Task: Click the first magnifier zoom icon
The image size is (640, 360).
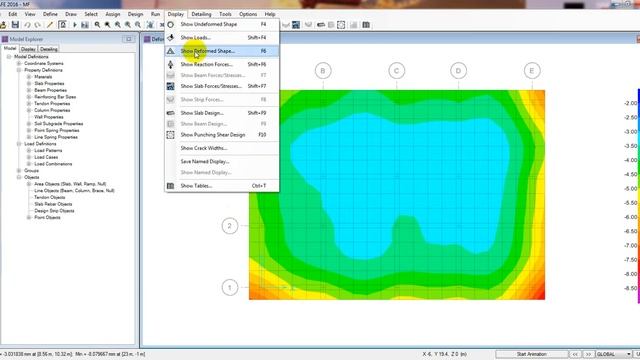Action: [97, 25]
